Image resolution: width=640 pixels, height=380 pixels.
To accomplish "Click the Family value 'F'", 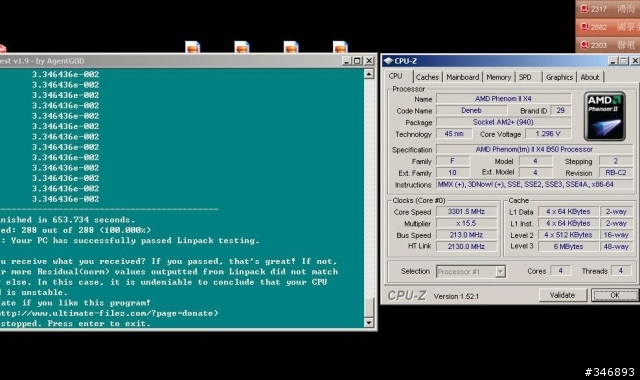I will point(453,161).
